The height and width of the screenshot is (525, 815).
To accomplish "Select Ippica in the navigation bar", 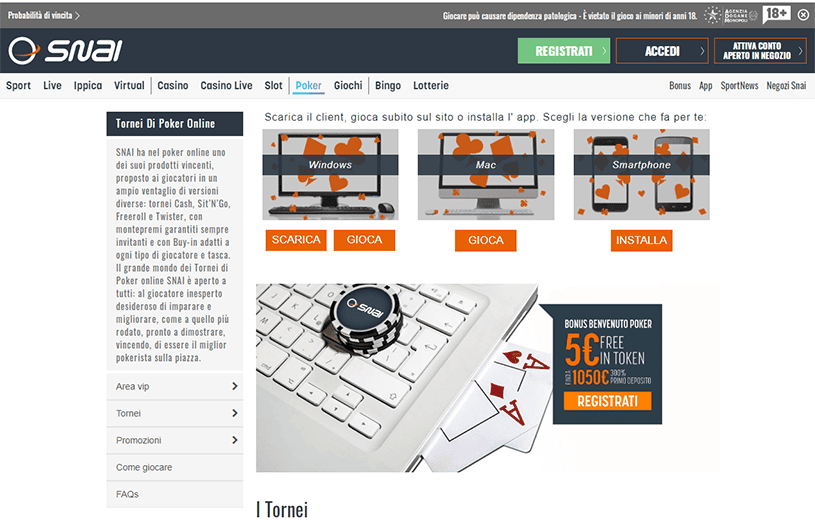I will click(x=87, y=85).
